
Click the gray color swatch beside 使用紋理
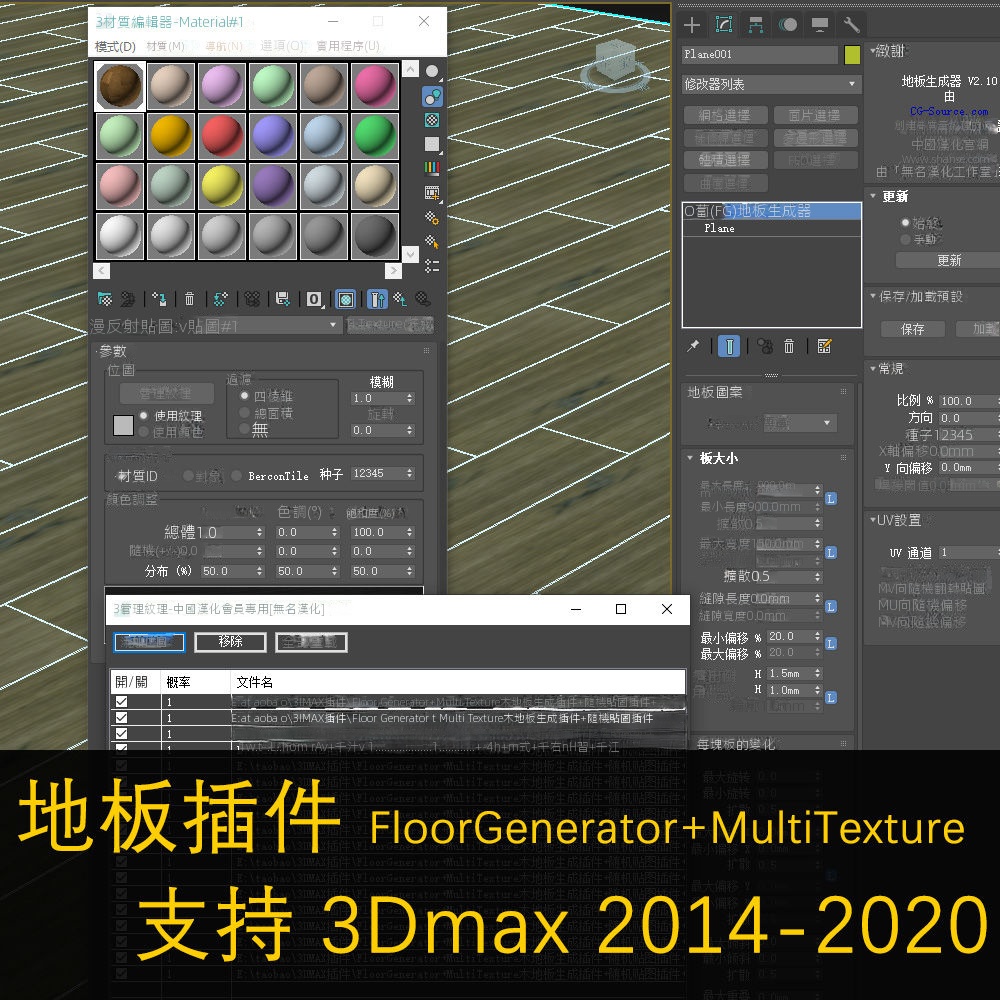(123, 425)
